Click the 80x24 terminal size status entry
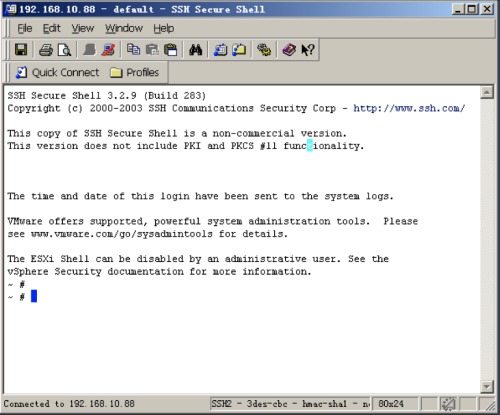This screenshot has width=500, height=415. tap(395, 404)
